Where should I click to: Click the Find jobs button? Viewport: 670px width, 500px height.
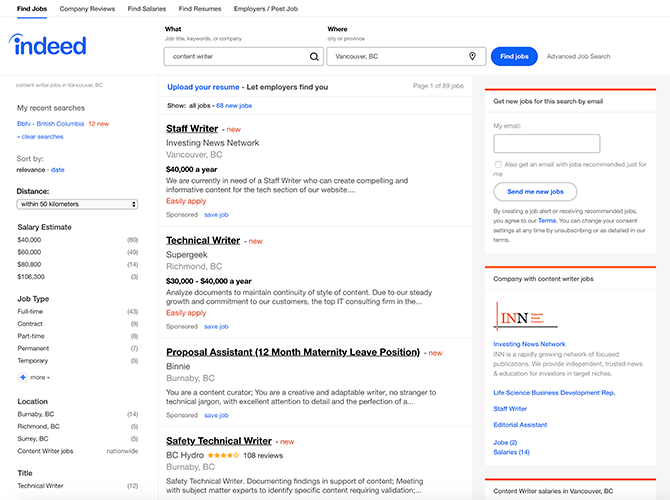pyautogui.click(x=514, y=56)
